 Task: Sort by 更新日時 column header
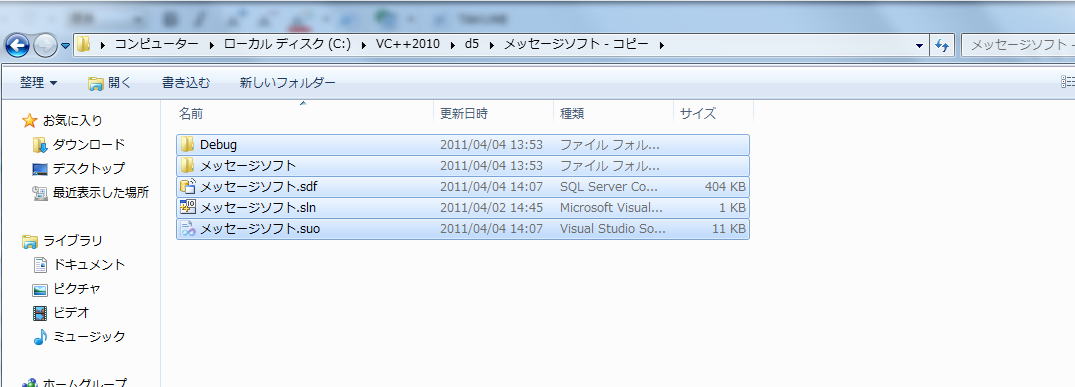tap(464, 113)
